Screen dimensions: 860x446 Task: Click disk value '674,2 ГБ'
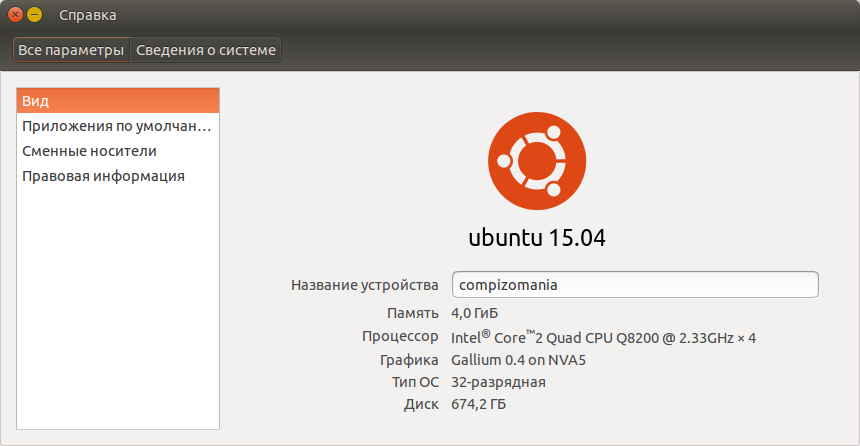pos(478,404)
